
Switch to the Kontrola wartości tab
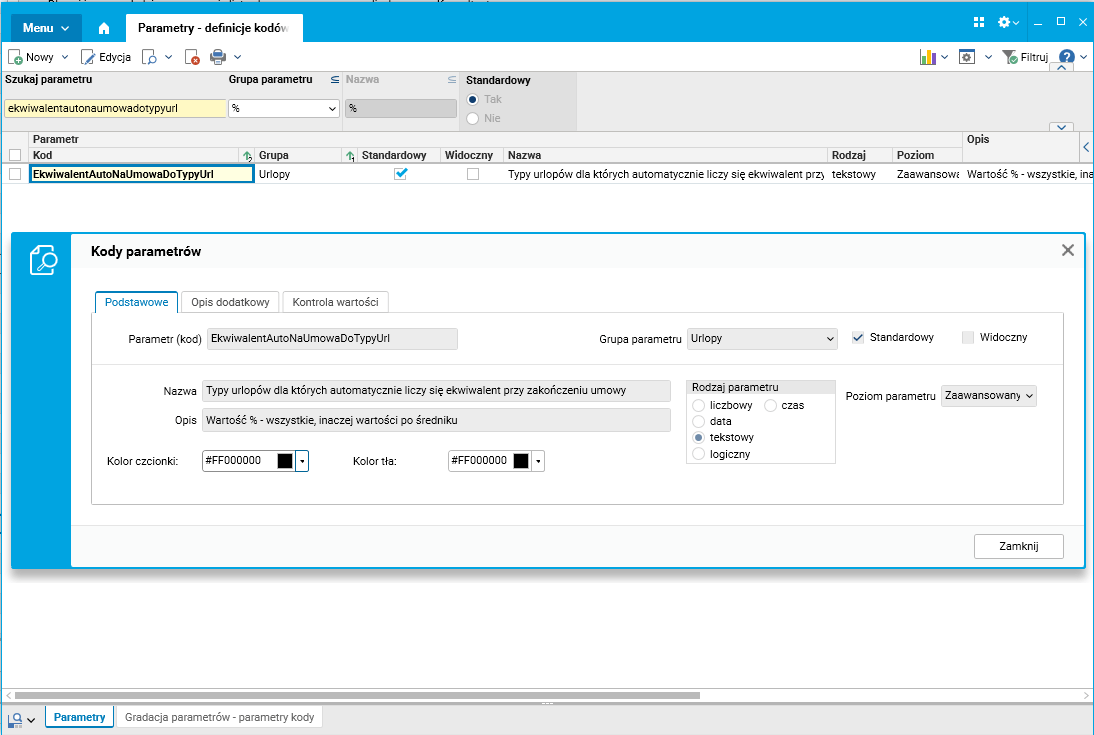tap(336, 302)
